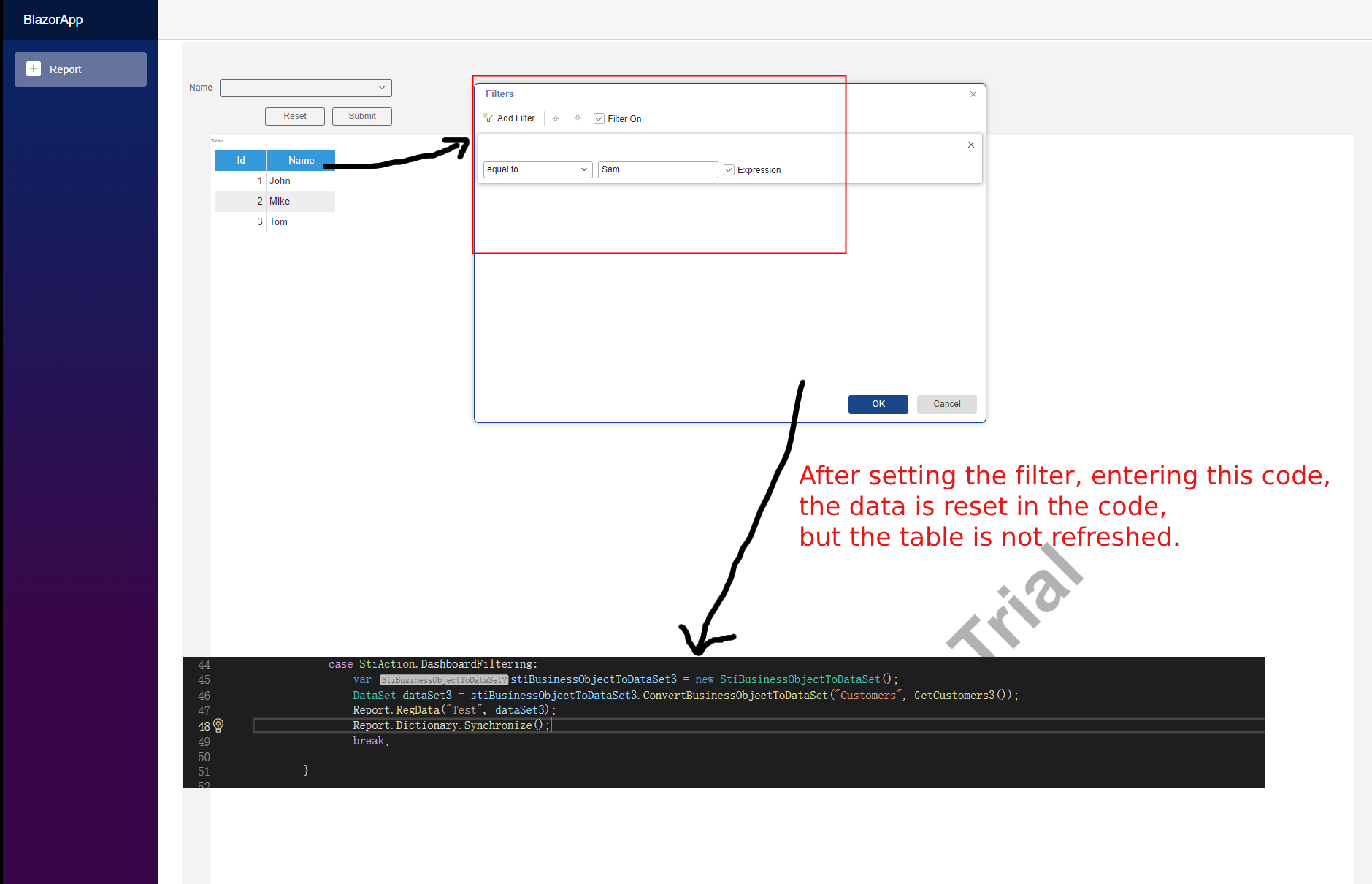The width and height of the screenshot is (1372, 884).
Task: Close the Filters dialog
Action: tap(973, 94)
